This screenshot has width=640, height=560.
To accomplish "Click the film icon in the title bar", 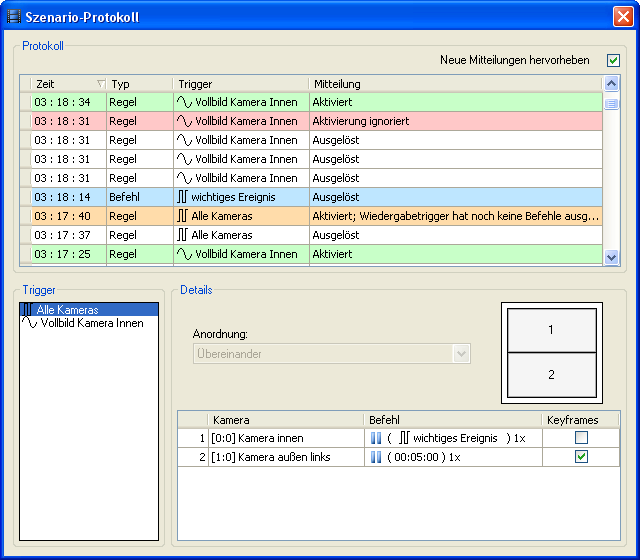I will point(14,17).
